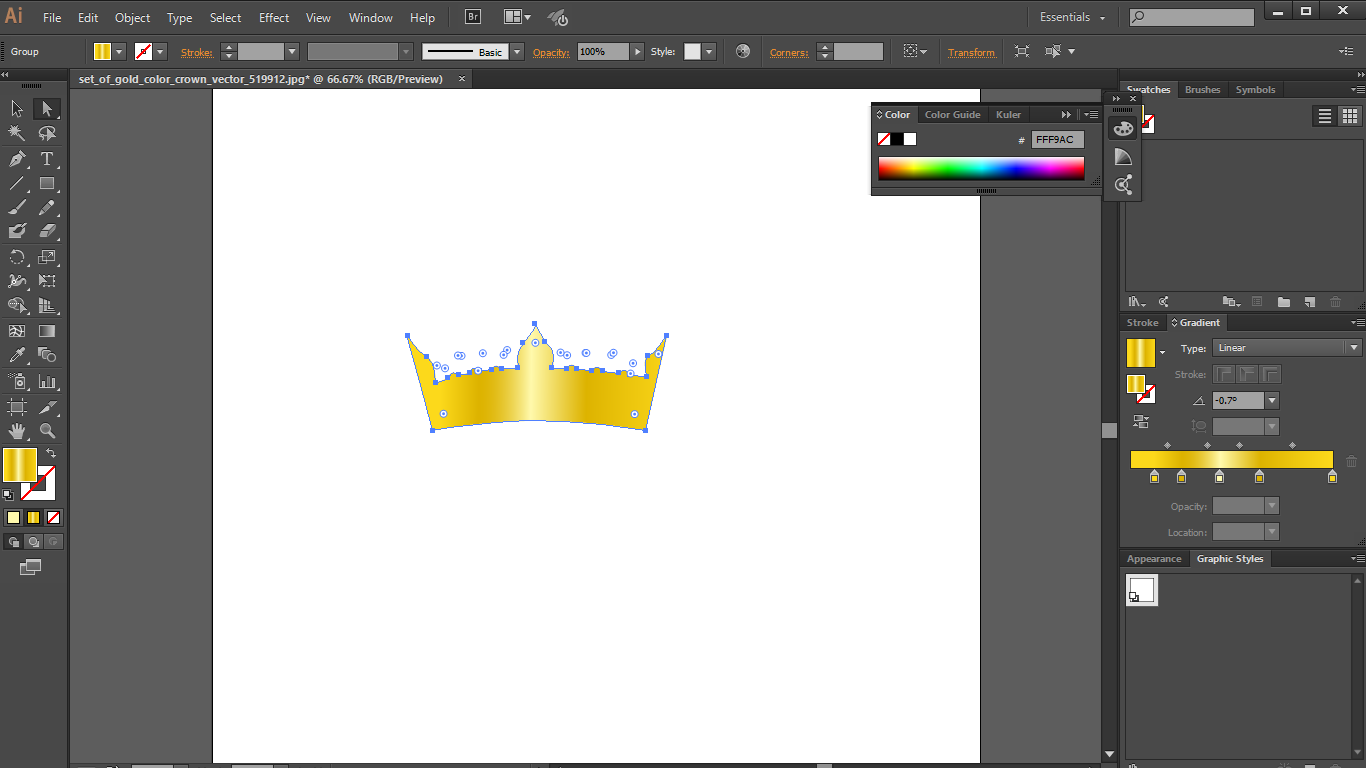1366x768 pixels.
Task: Select the Mesh tool
Action: tap(17, 330)
